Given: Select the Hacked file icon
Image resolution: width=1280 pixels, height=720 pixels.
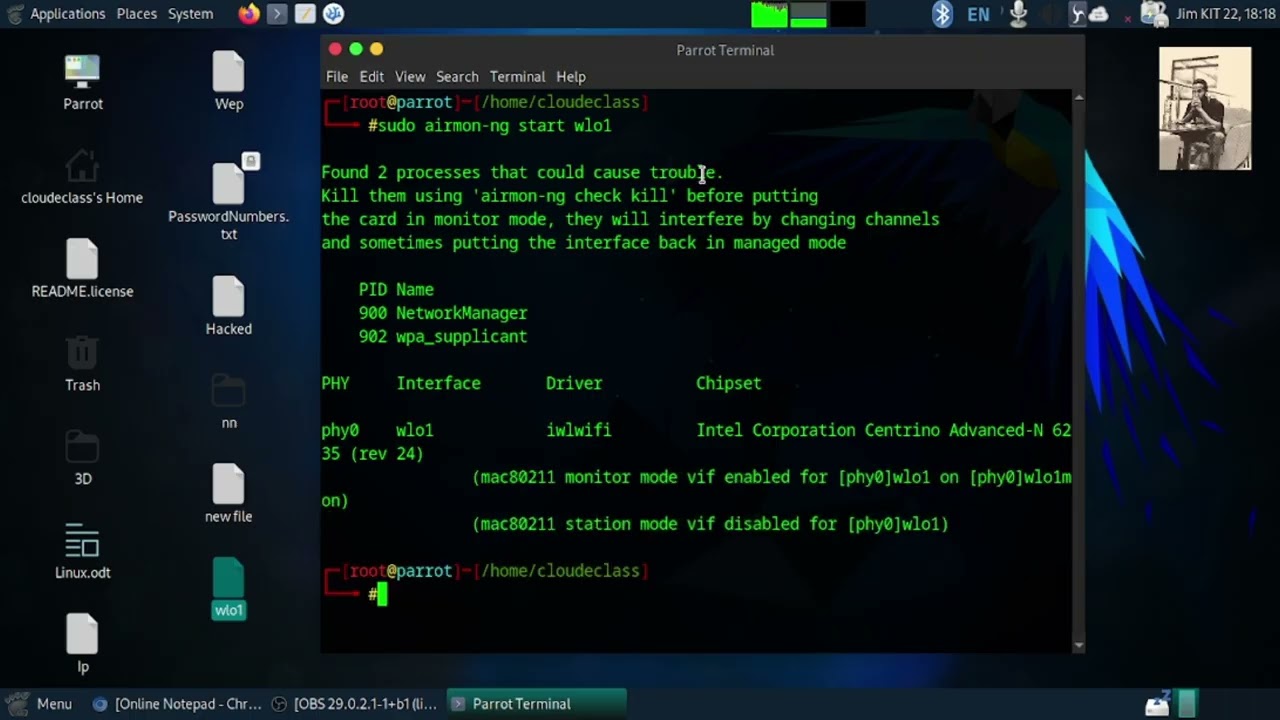Looking at the screenshot, I should tap(228, 306).
